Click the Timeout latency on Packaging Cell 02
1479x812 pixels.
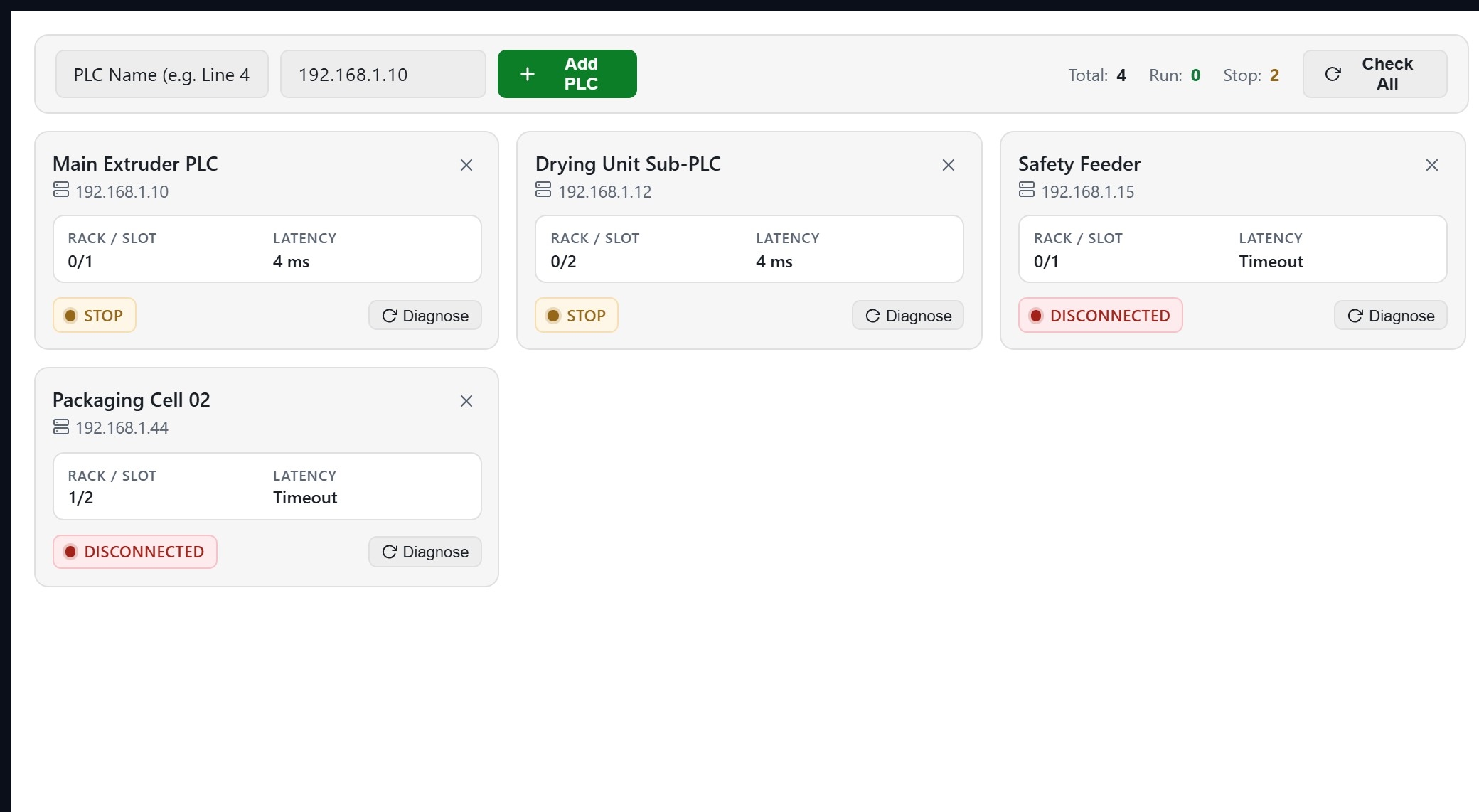pyautogui.click(x=305, y=498)
